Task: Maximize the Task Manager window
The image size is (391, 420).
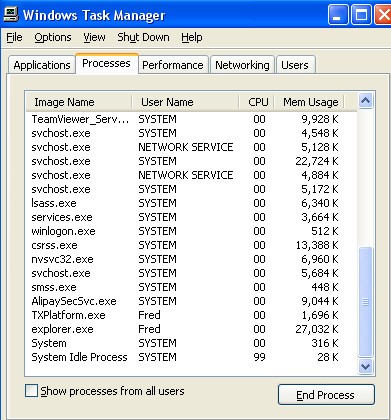Action: [x=361, y=15]
